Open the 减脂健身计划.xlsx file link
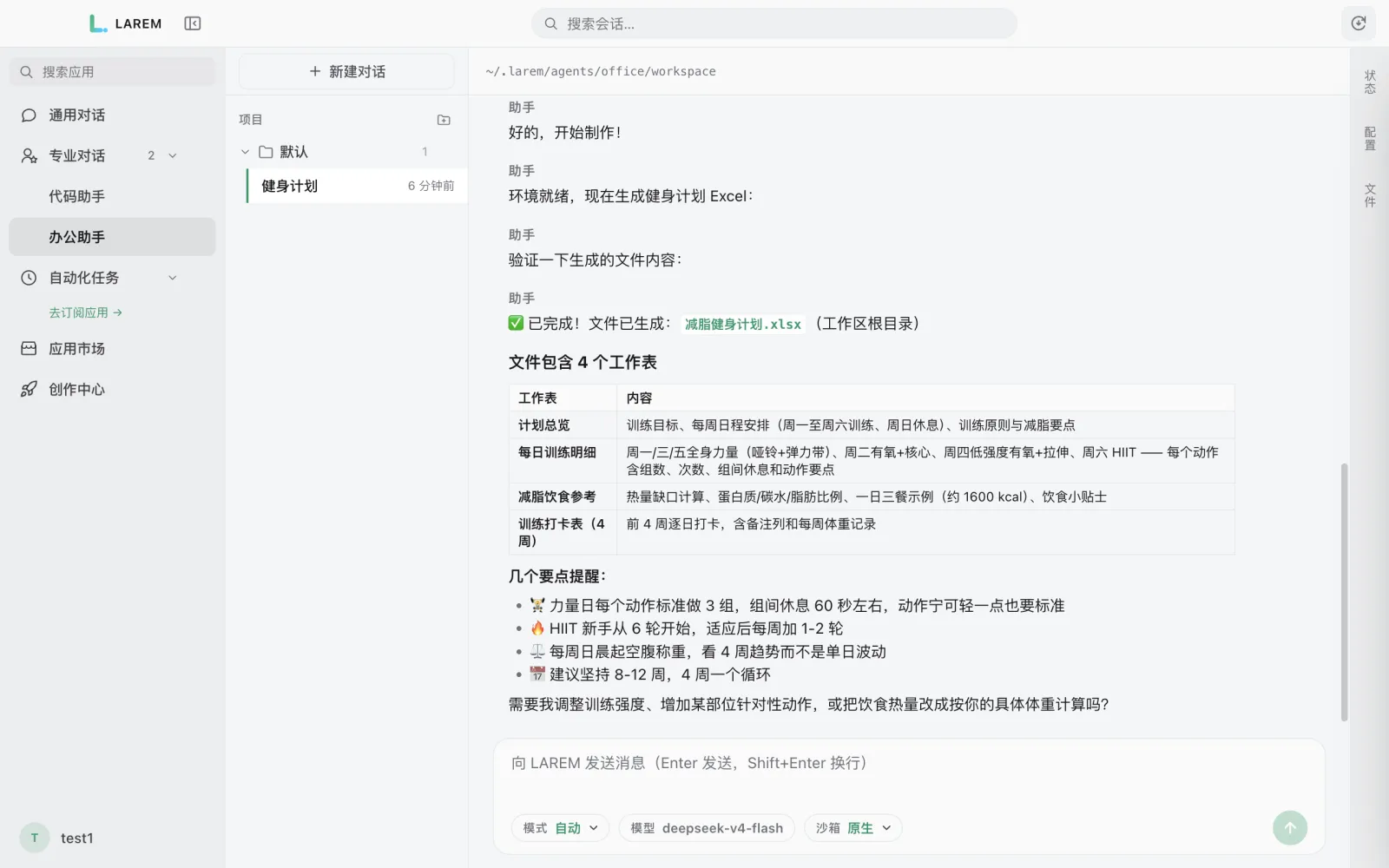1389x868 pixels. tap(743, 324)
